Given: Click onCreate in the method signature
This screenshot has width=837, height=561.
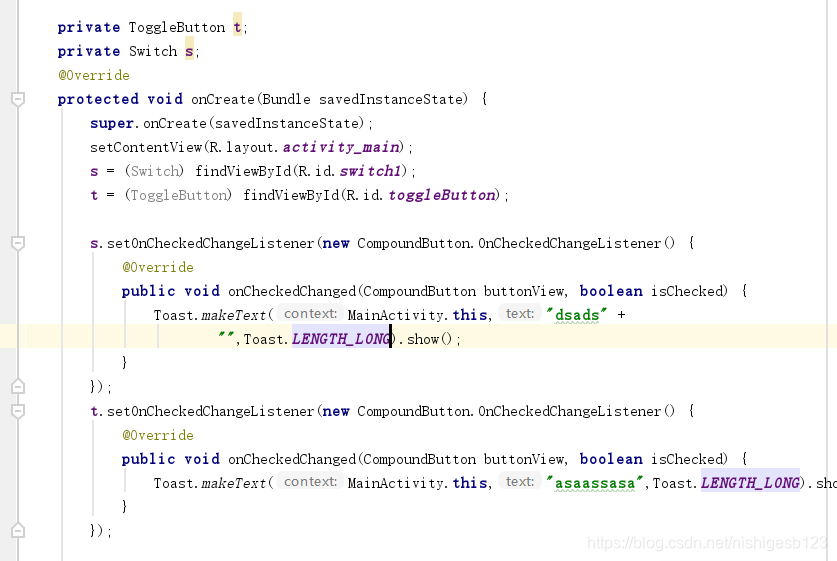Looking at the screenshot, I should tap(223, 99).
